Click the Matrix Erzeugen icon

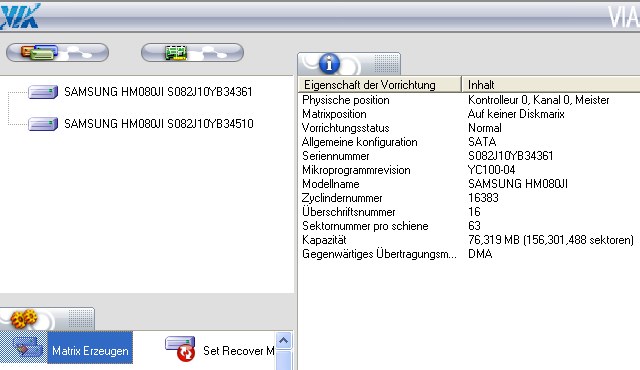click(27, 348)
